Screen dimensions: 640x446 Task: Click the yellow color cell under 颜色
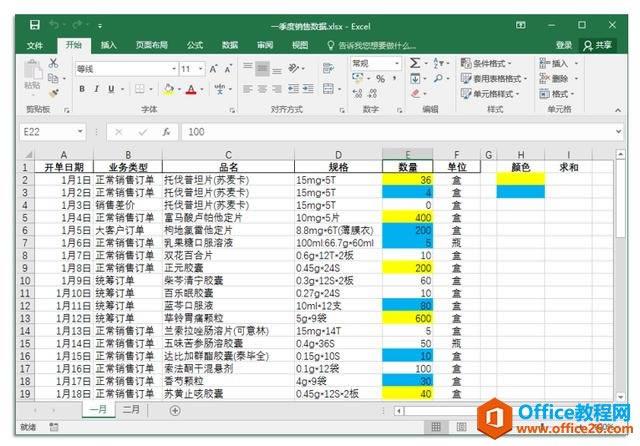(x=520, y=180)
